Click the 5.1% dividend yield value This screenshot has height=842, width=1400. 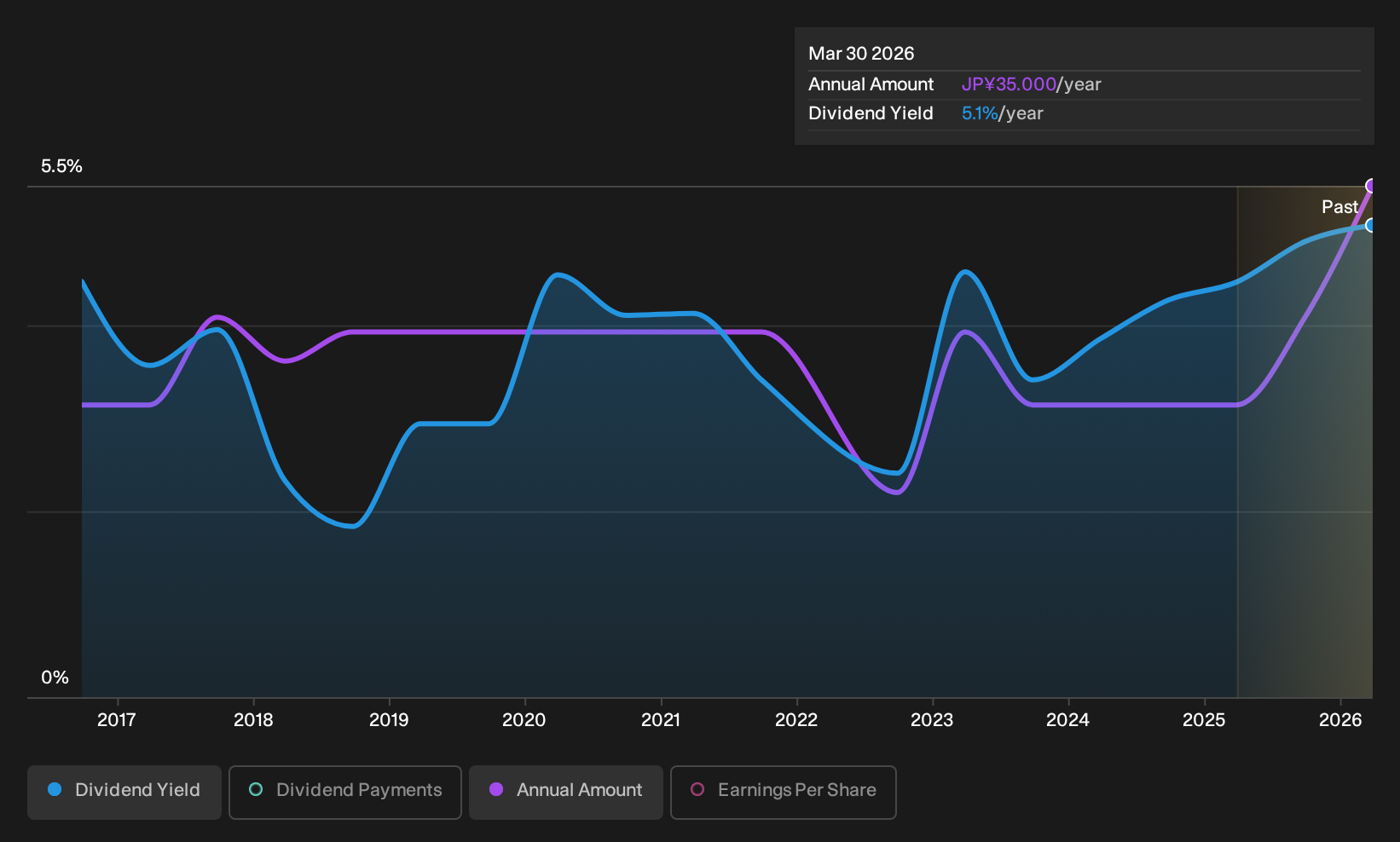980,113
